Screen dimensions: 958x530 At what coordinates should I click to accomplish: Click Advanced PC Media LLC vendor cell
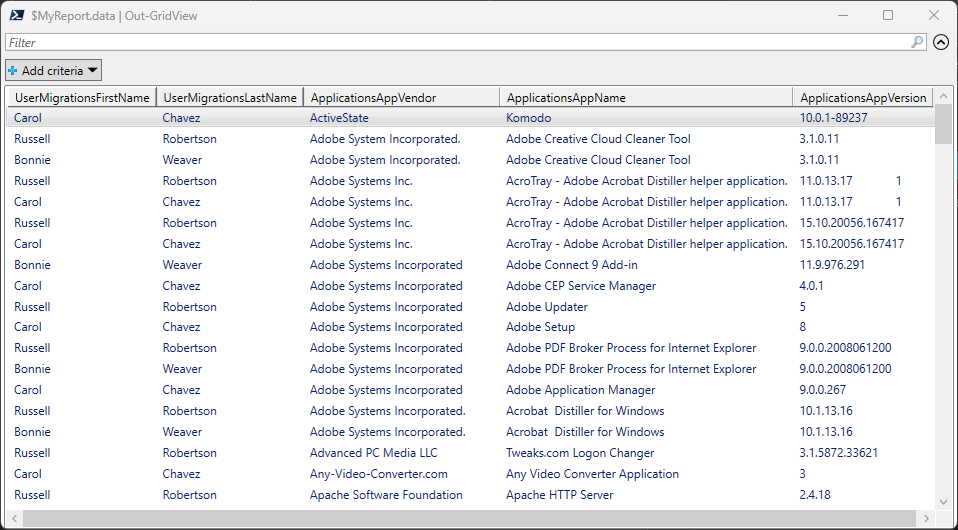373,453
